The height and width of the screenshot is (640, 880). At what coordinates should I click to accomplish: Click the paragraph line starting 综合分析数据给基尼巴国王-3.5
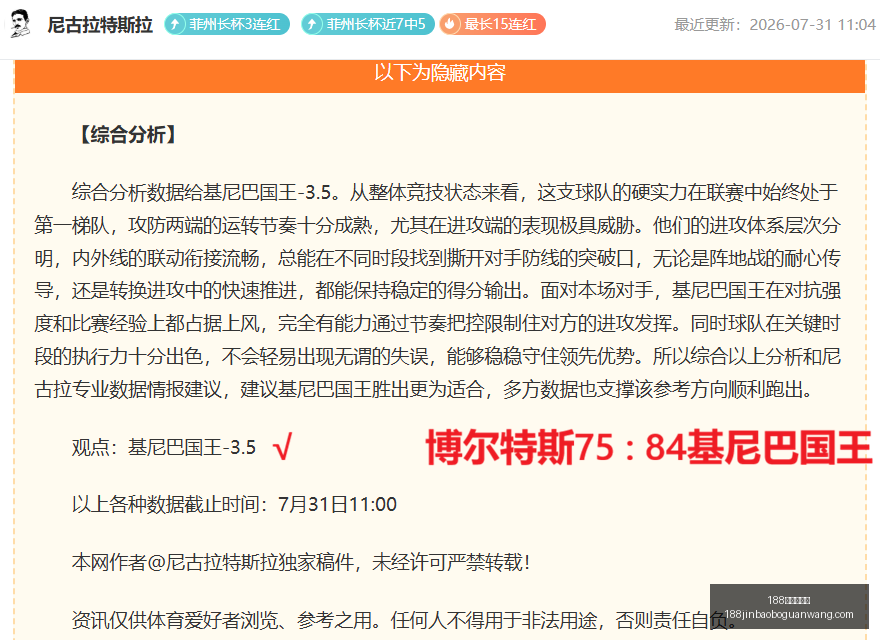click(x=455, y=193)
